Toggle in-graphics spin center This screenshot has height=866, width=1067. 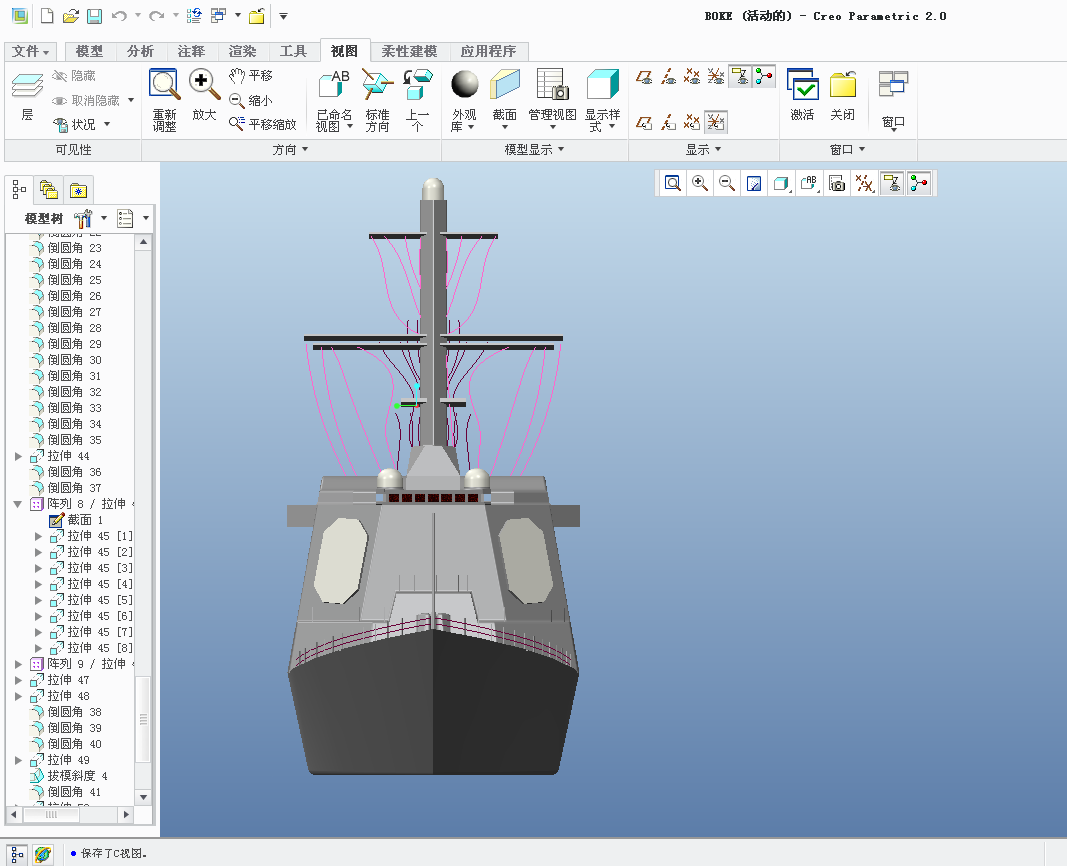pyautogui.click(x=919, y=183)
